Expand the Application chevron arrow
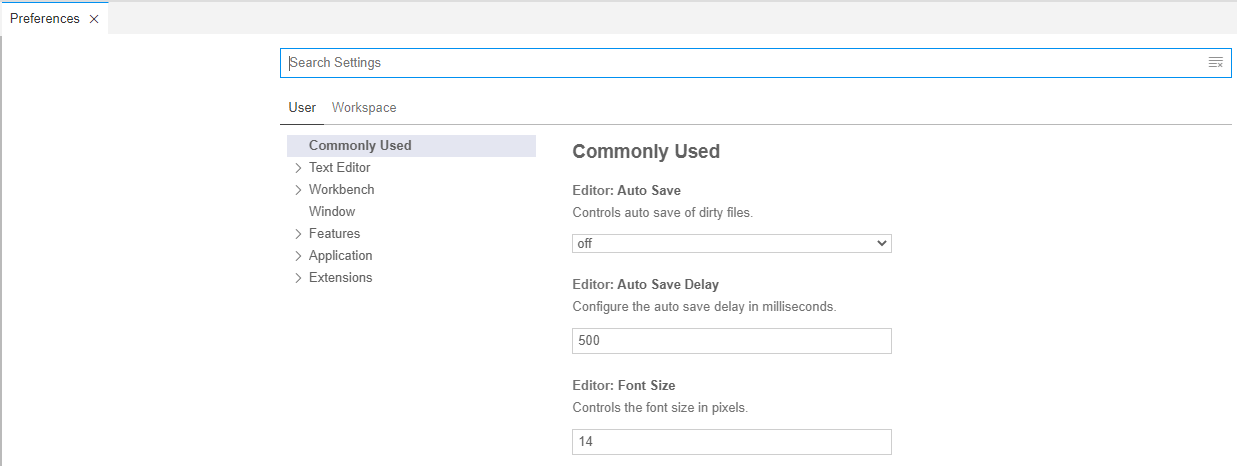The height and width of the screenshot is (466, 1237). pyautogui.click(x=298, y=256)
